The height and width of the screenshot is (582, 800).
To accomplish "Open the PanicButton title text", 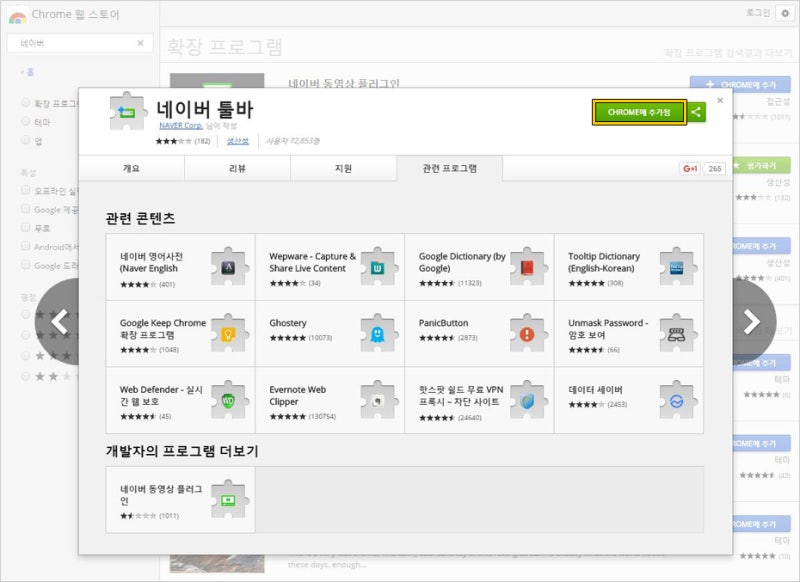I will coord(443,323).
